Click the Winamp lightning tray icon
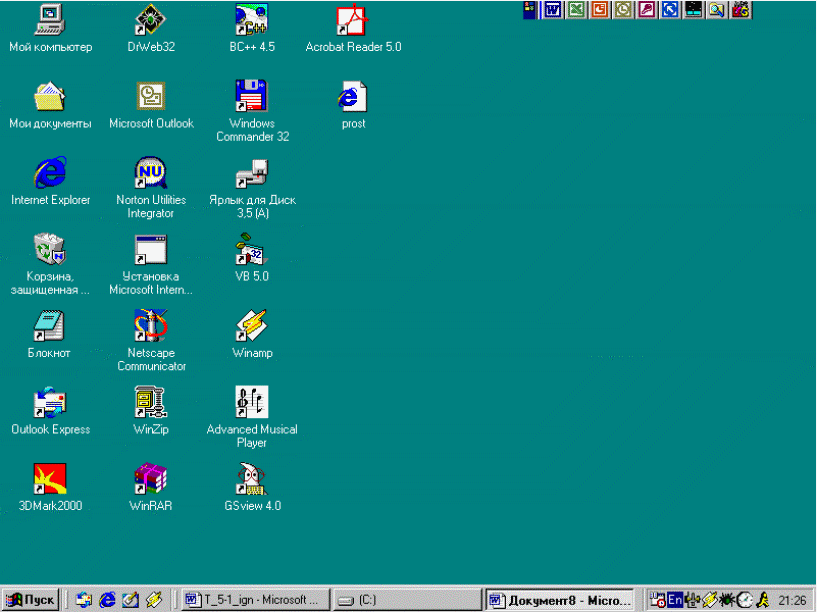The width and height of the screenshot is (817, 612). click(x=710, y=600)
